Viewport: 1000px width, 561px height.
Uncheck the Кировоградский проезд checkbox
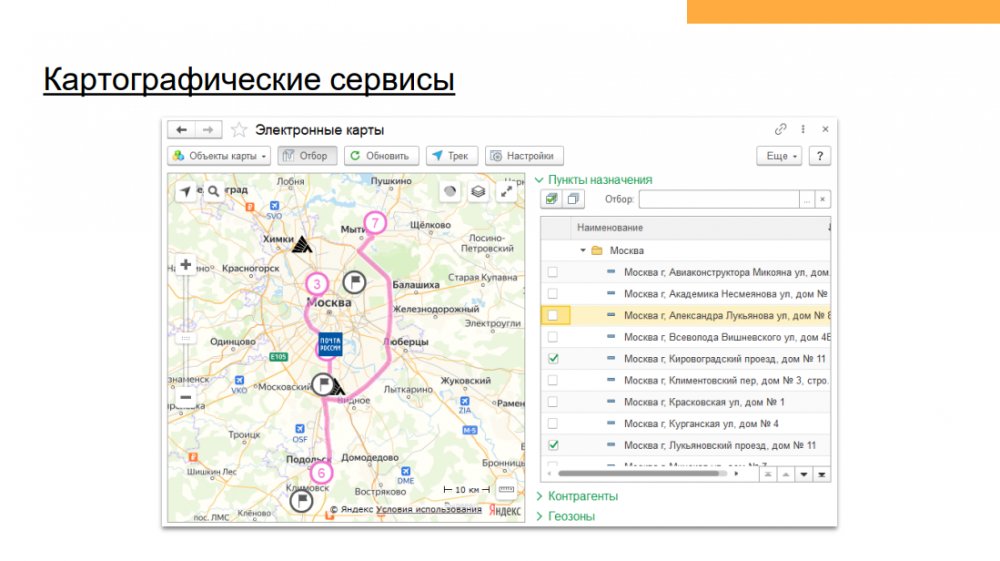[x=553, y=358]
